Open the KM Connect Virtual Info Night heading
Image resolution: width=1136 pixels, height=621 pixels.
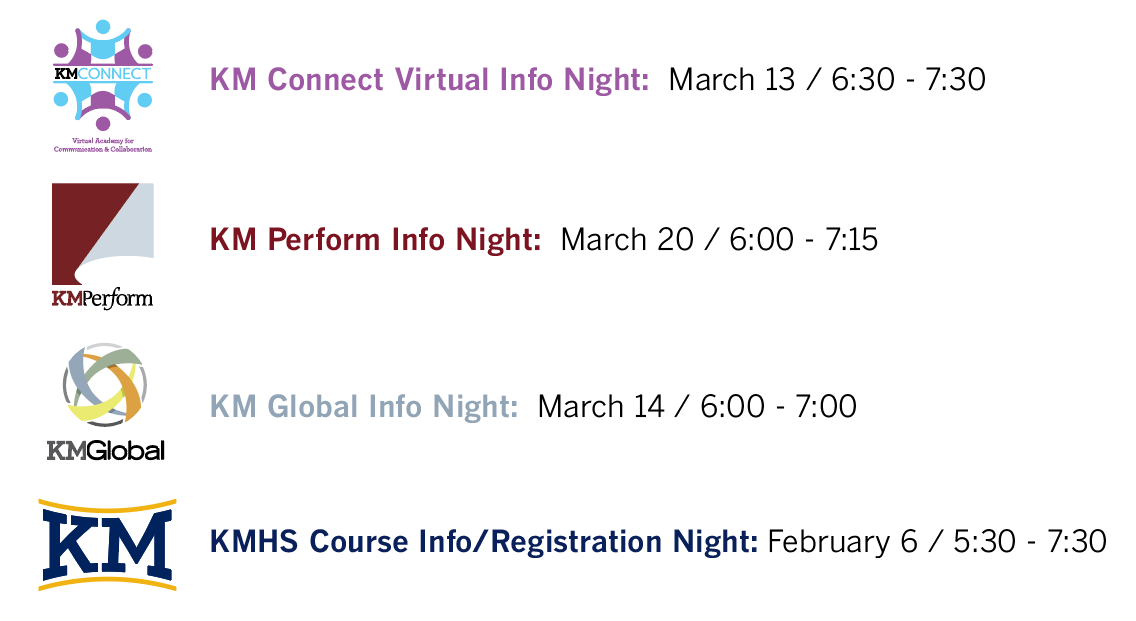click(429, 79)
